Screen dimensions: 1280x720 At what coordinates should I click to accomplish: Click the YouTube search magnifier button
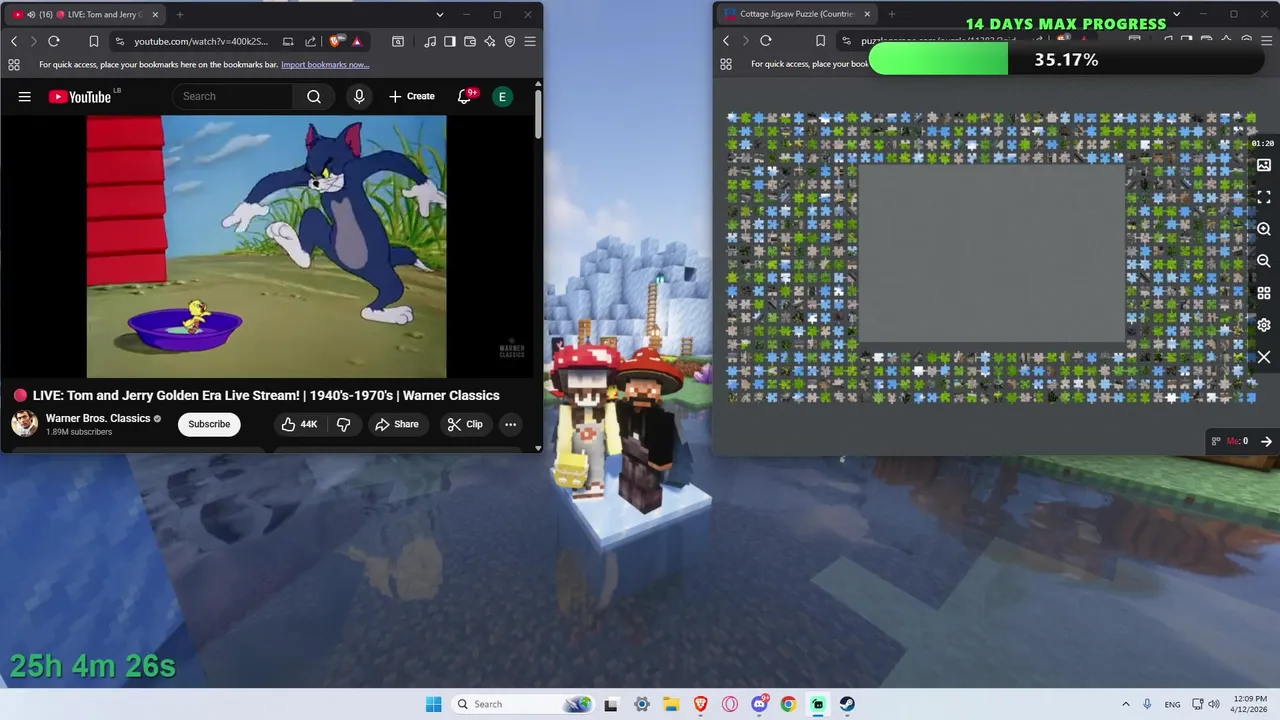[314, 96]
